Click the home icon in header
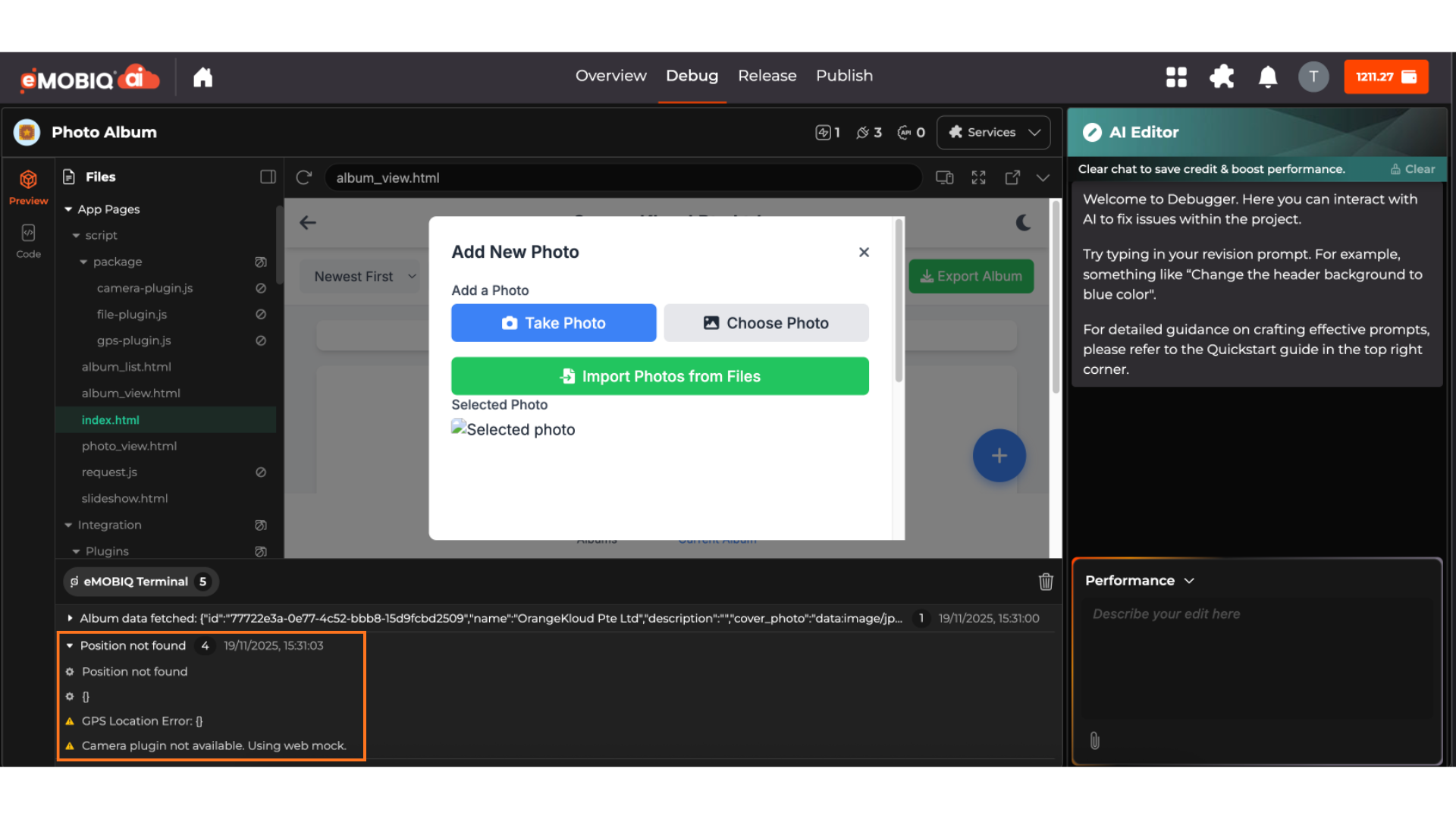Viewport: 1456px width, 819px height. [202, 77]
